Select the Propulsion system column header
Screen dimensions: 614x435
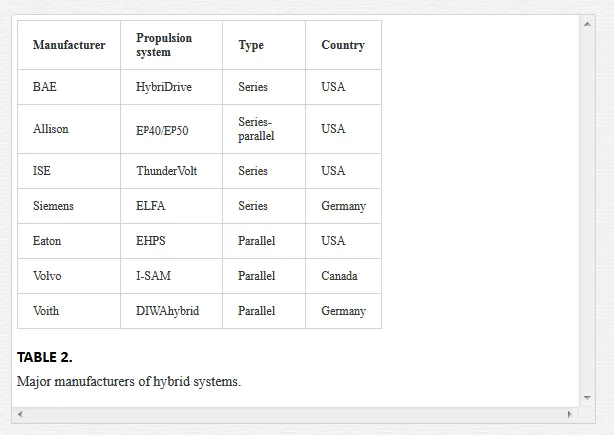pos(172,45)
